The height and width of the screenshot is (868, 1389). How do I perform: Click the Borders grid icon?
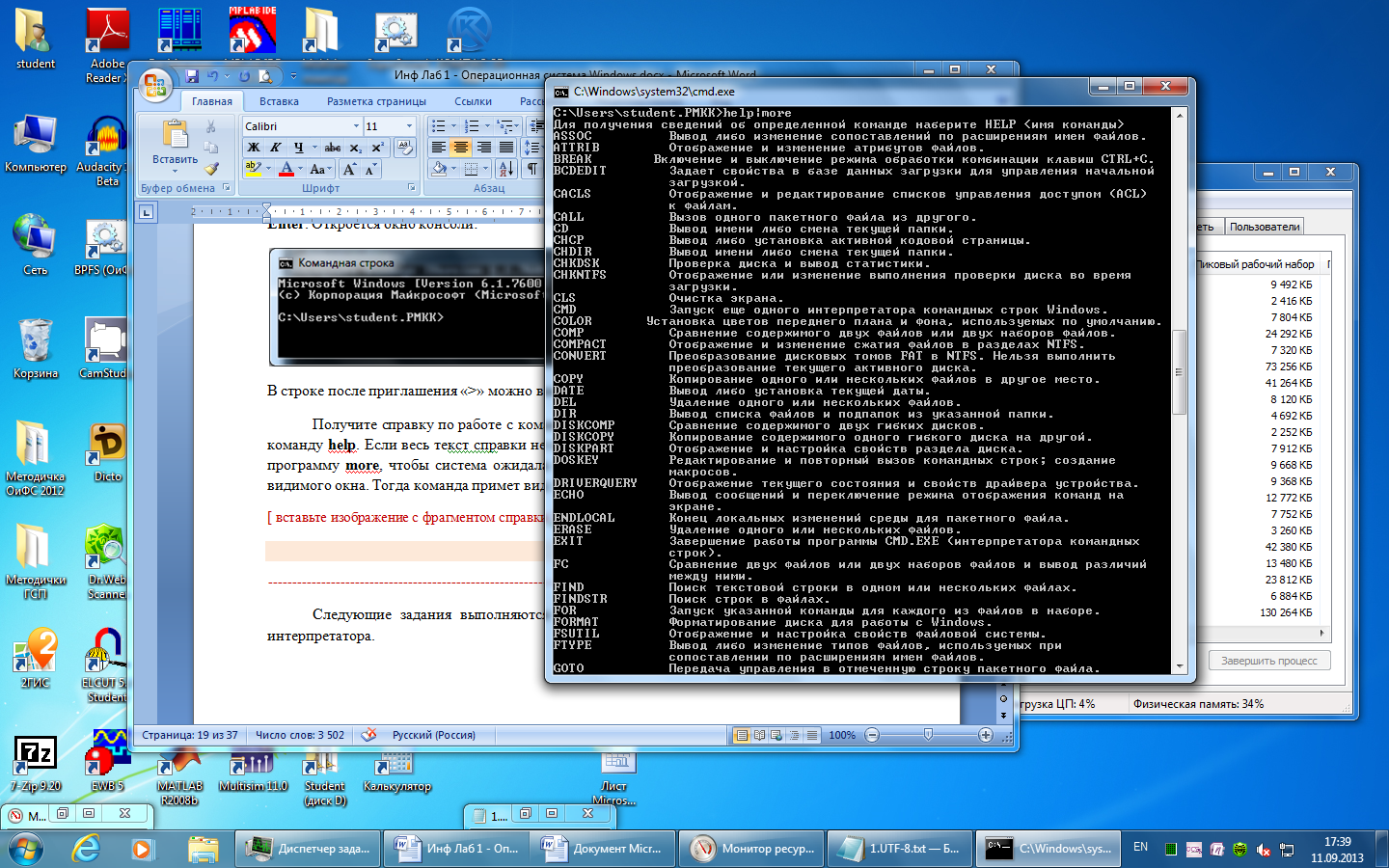point(472,169)
